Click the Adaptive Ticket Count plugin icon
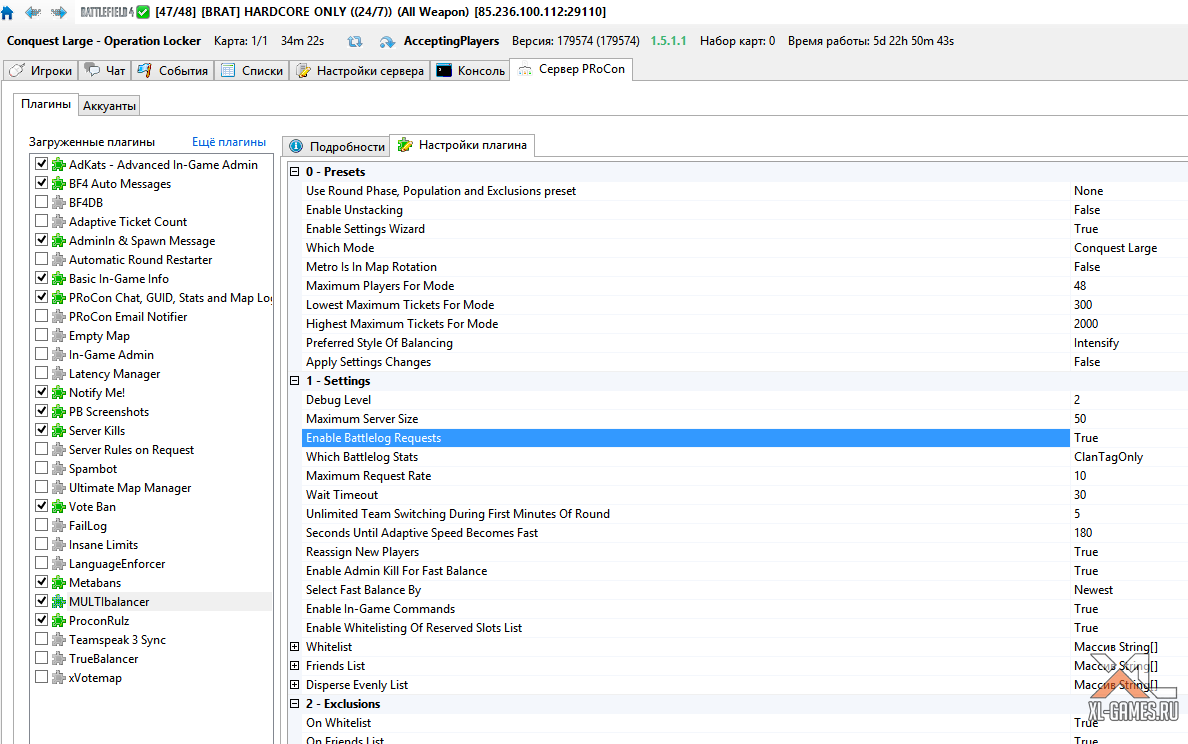Image resolution: width=1188 pixels, height=744 pixels. pyautogui.click(x=58, y=221)
